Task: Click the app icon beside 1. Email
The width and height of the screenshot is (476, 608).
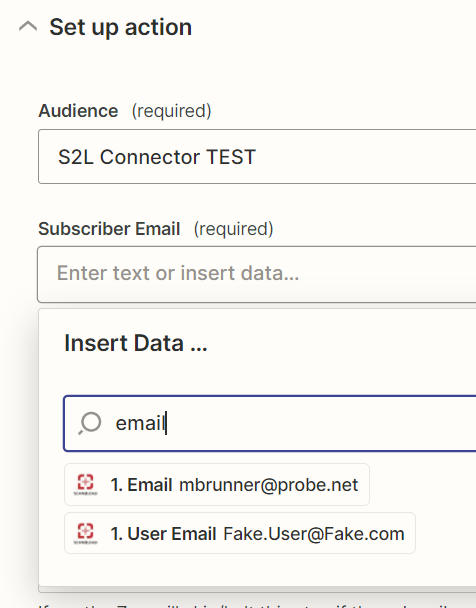Action: click(86, 484)
